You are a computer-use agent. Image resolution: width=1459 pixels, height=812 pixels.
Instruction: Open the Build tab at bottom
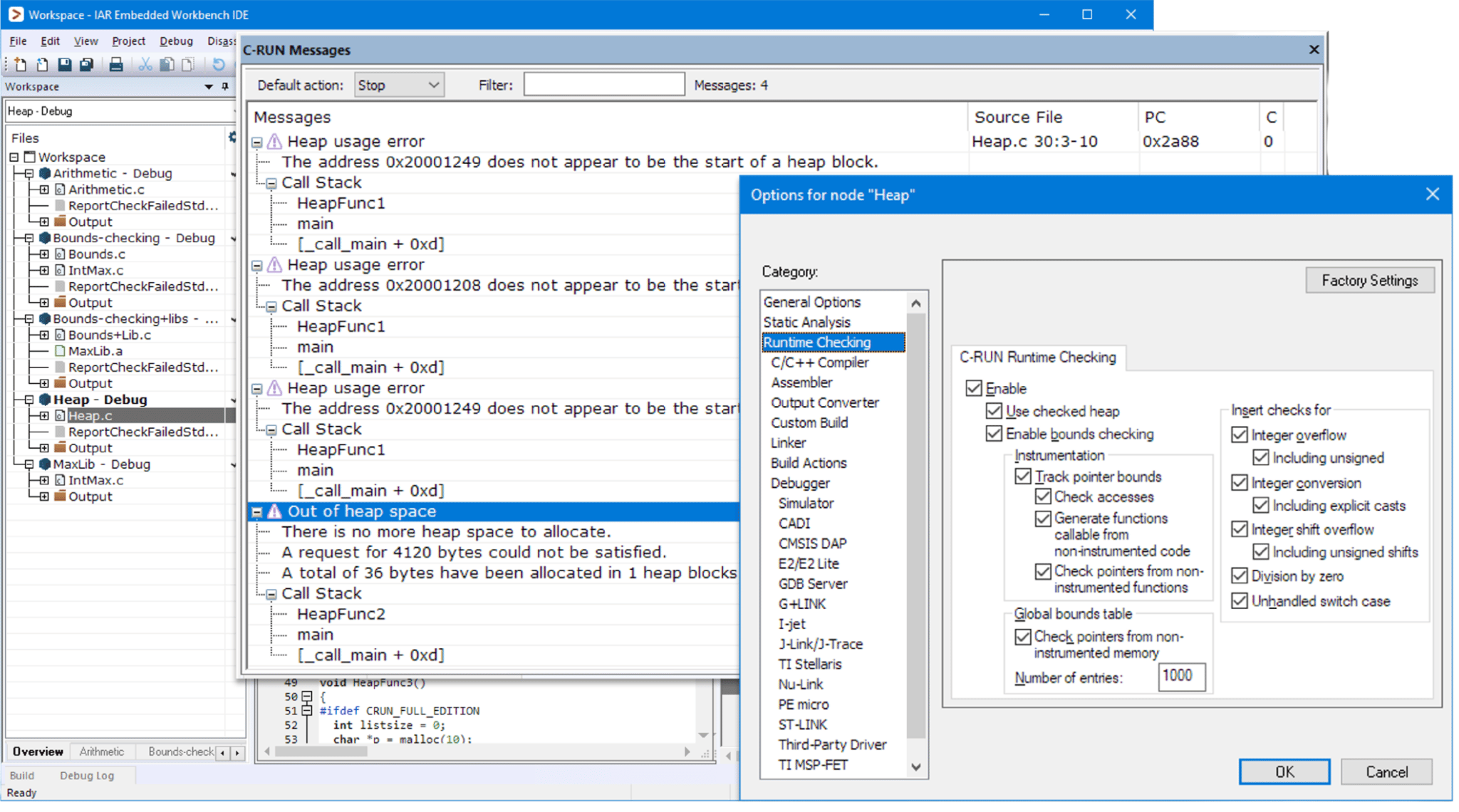click(22, 776)
